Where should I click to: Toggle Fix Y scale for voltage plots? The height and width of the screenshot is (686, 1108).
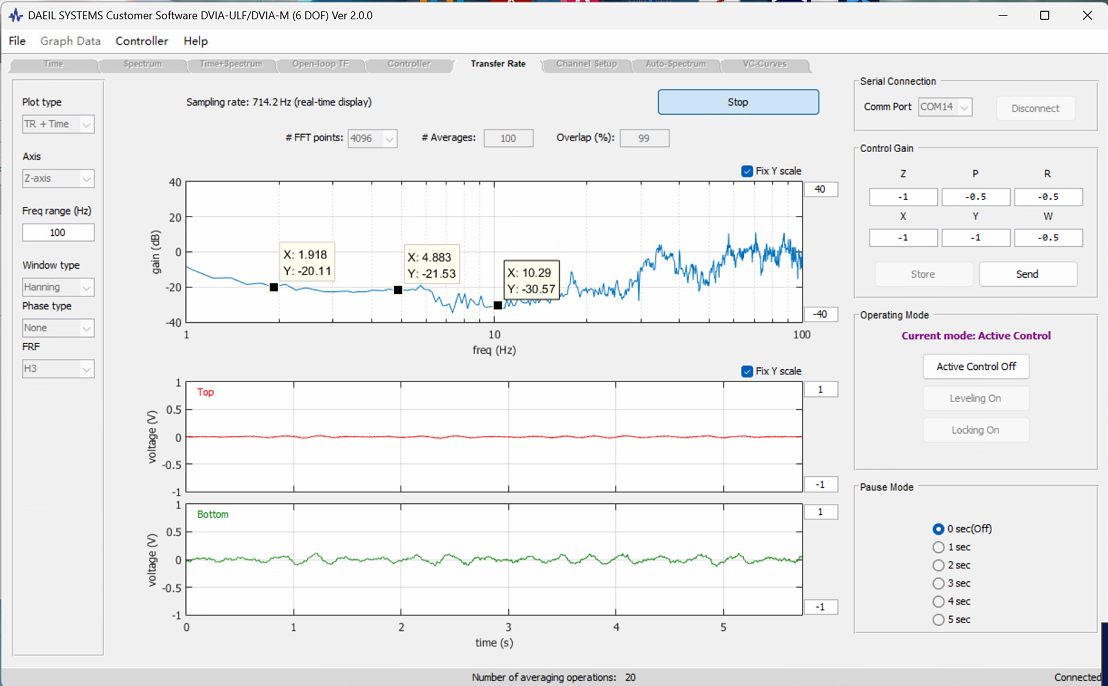[747, 372]
